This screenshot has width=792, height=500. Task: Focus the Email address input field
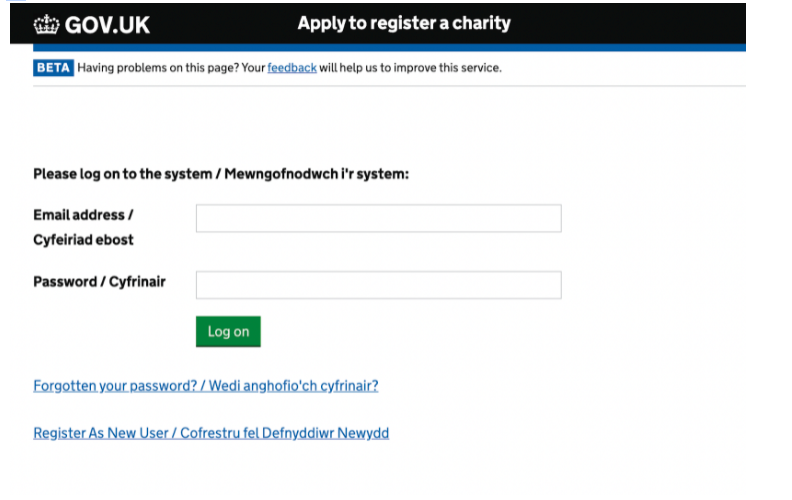coord(378,219)
